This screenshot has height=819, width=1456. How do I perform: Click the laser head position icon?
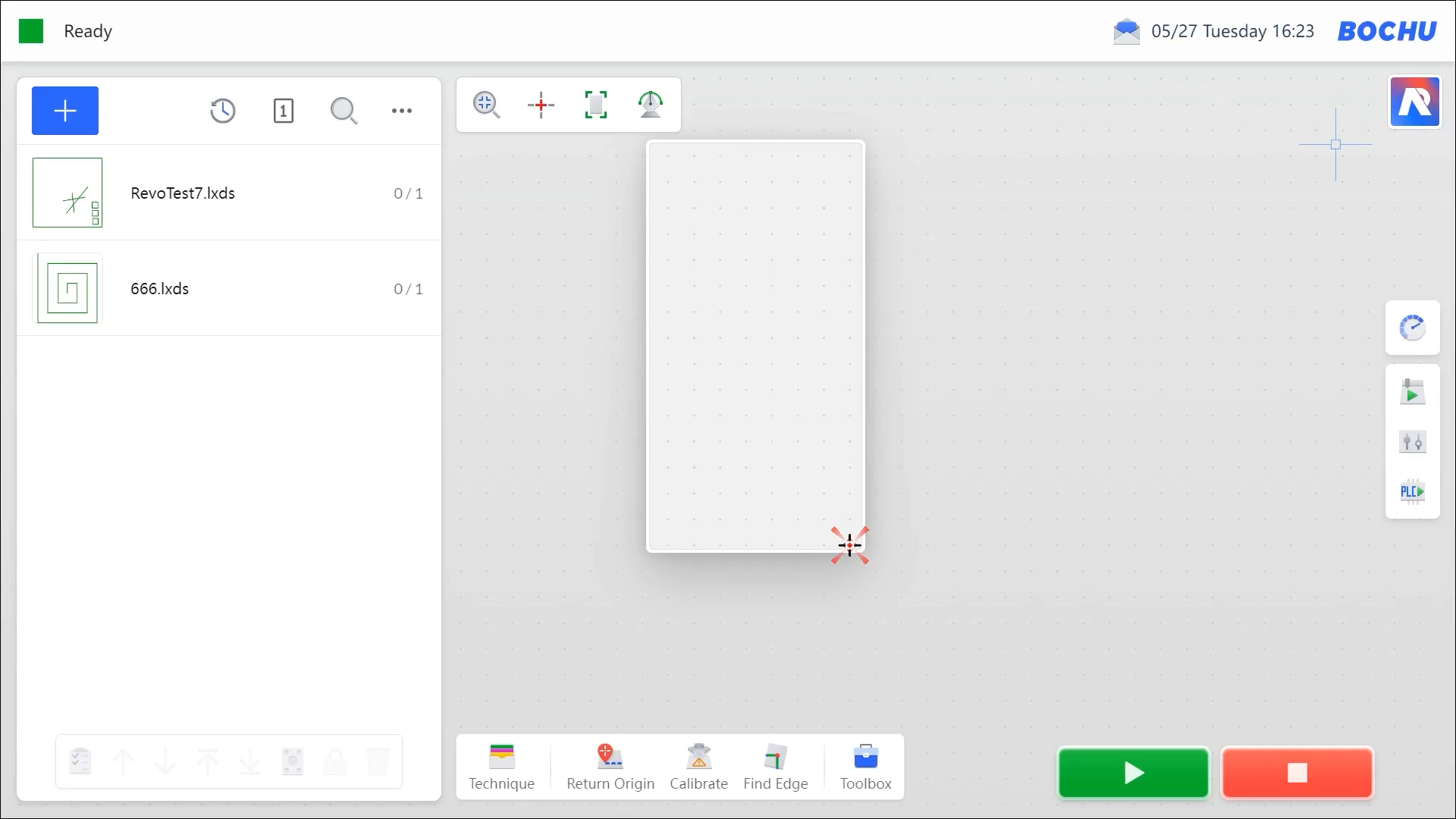(x=651, y=105)
